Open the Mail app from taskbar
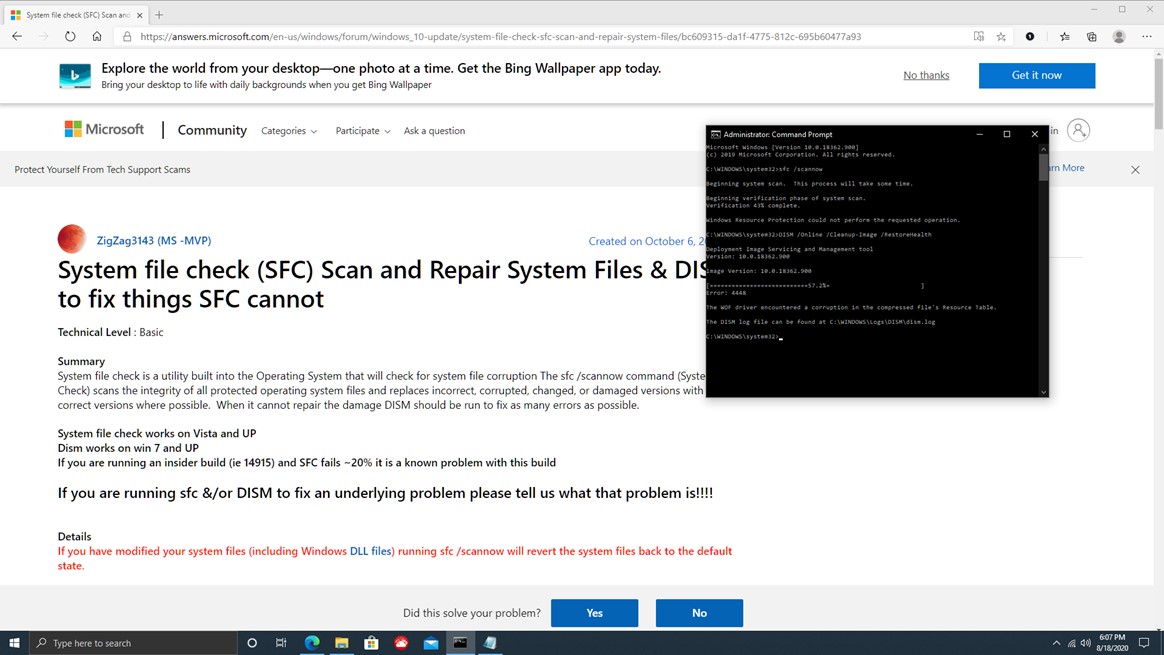 point(431,643)
